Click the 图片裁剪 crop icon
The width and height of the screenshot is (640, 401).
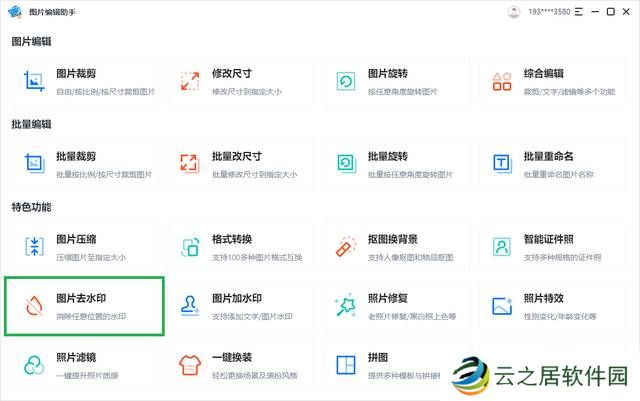click(x=34, y=80)
